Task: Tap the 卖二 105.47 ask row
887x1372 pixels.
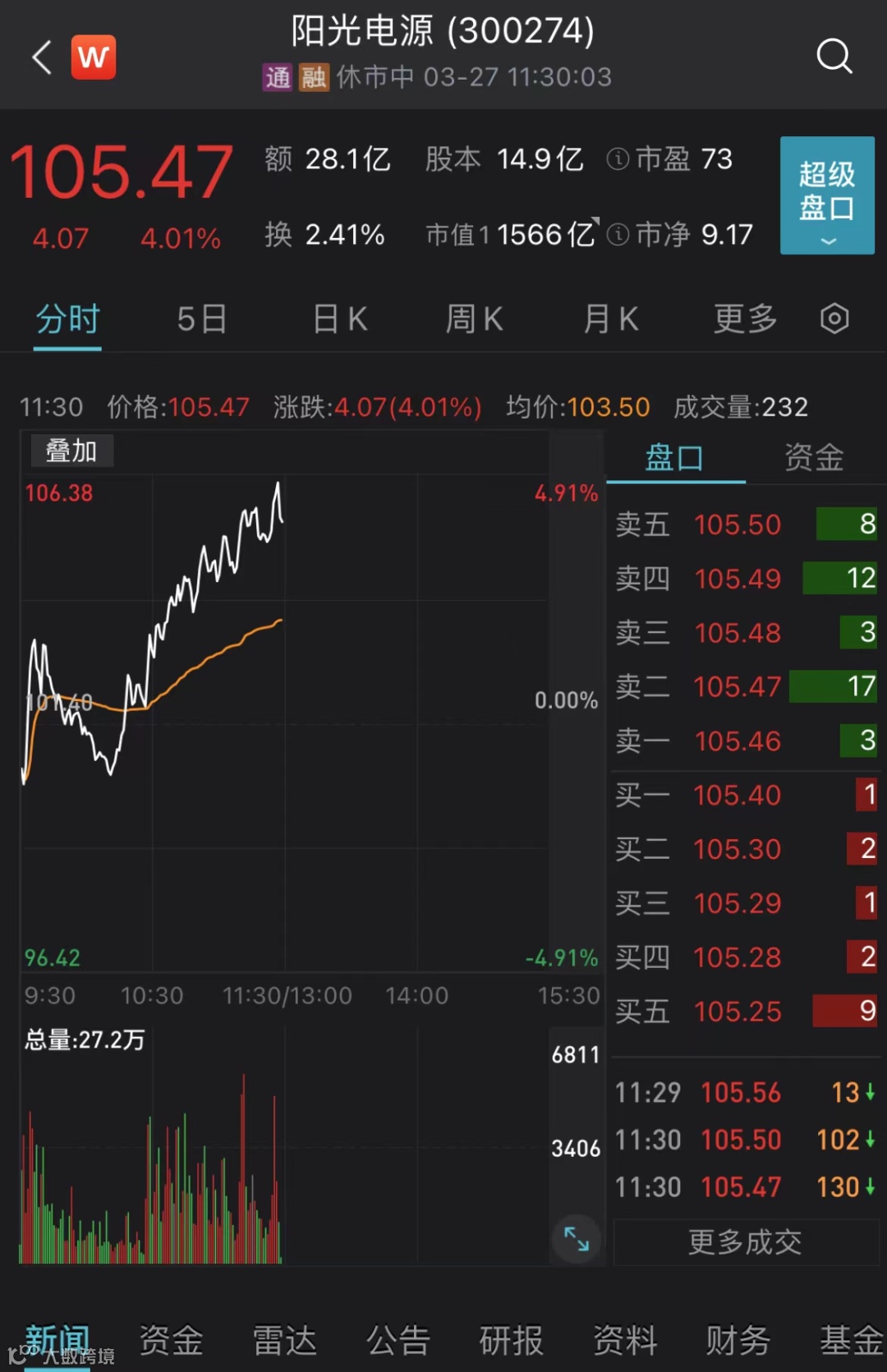Action: pos(746,686)
